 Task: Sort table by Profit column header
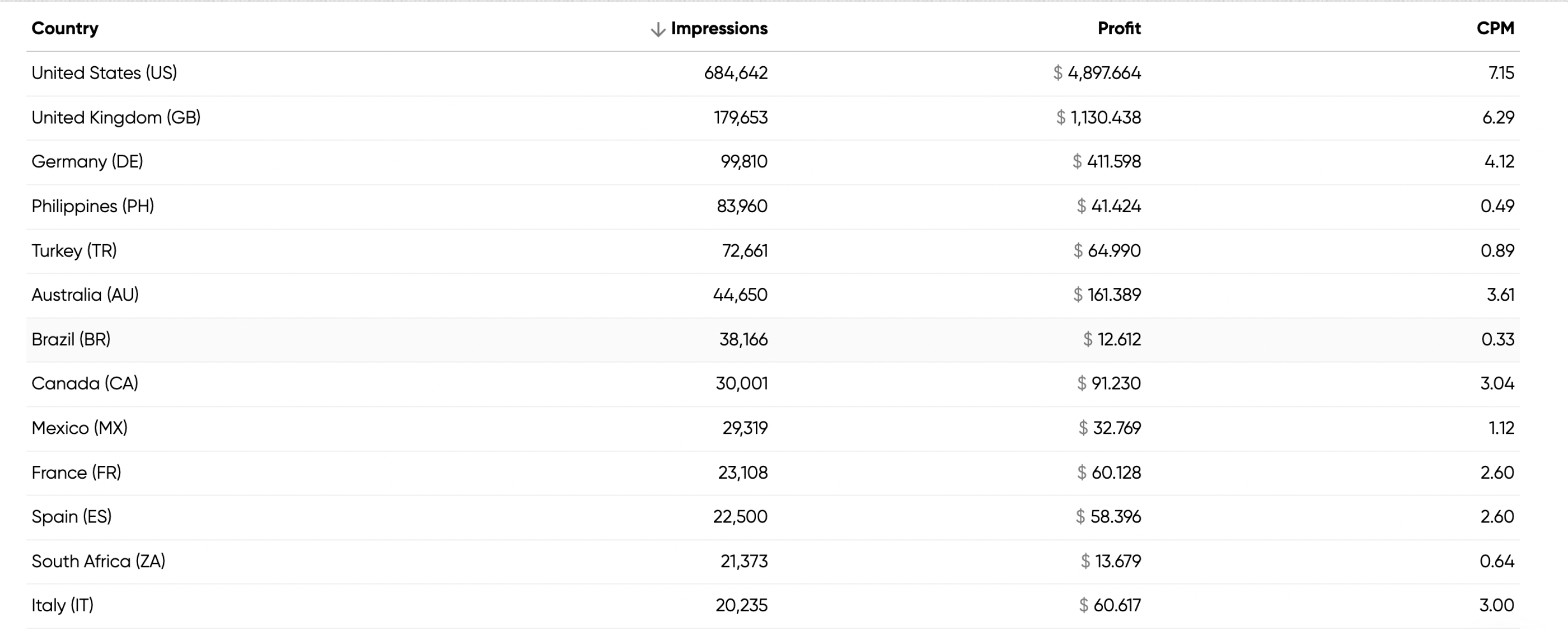pos(1119,28)
